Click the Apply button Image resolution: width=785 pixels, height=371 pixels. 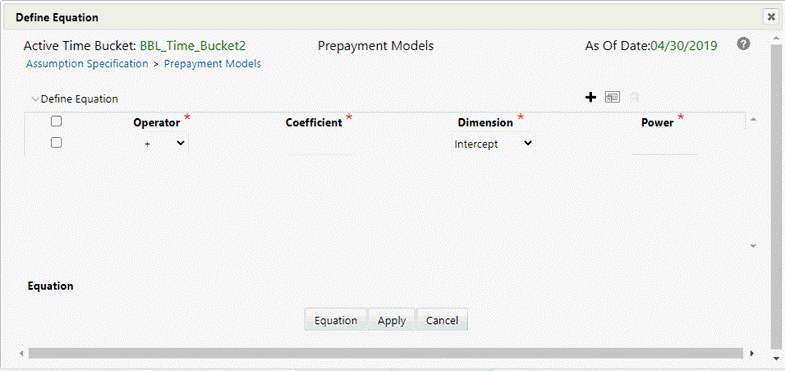391,320
